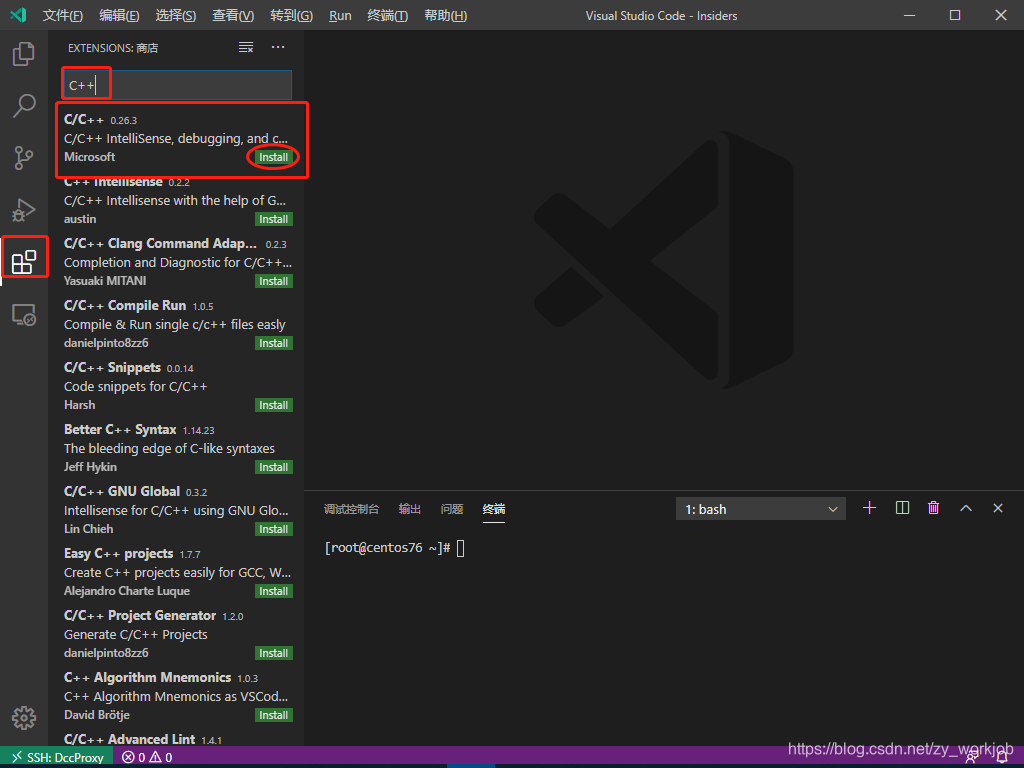Select the C/C++ Compile Run title
1024x768 pixels.
tap(125, 306)
